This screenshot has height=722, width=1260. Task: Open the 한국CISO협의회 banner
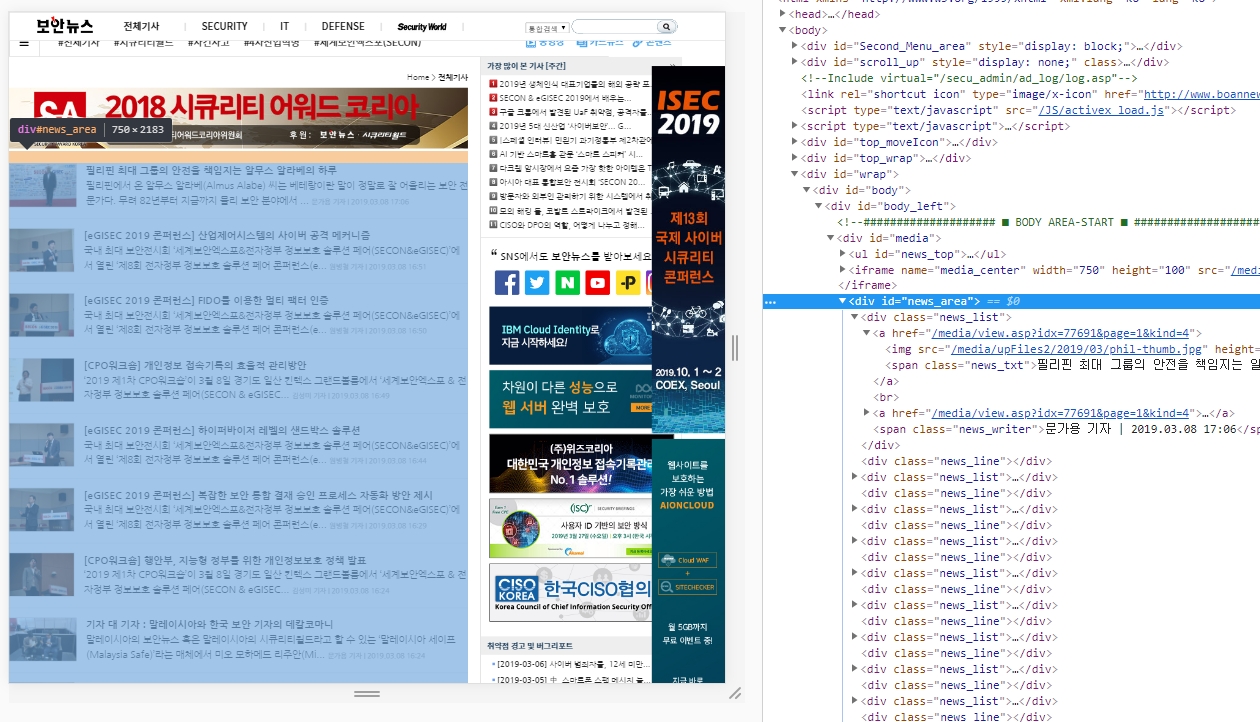[570, 593]
